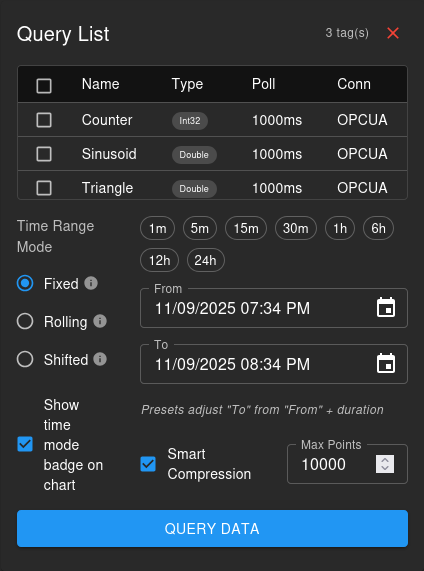Click the Name column header
The width and height of the screenshot is (424, 571).
101,84
